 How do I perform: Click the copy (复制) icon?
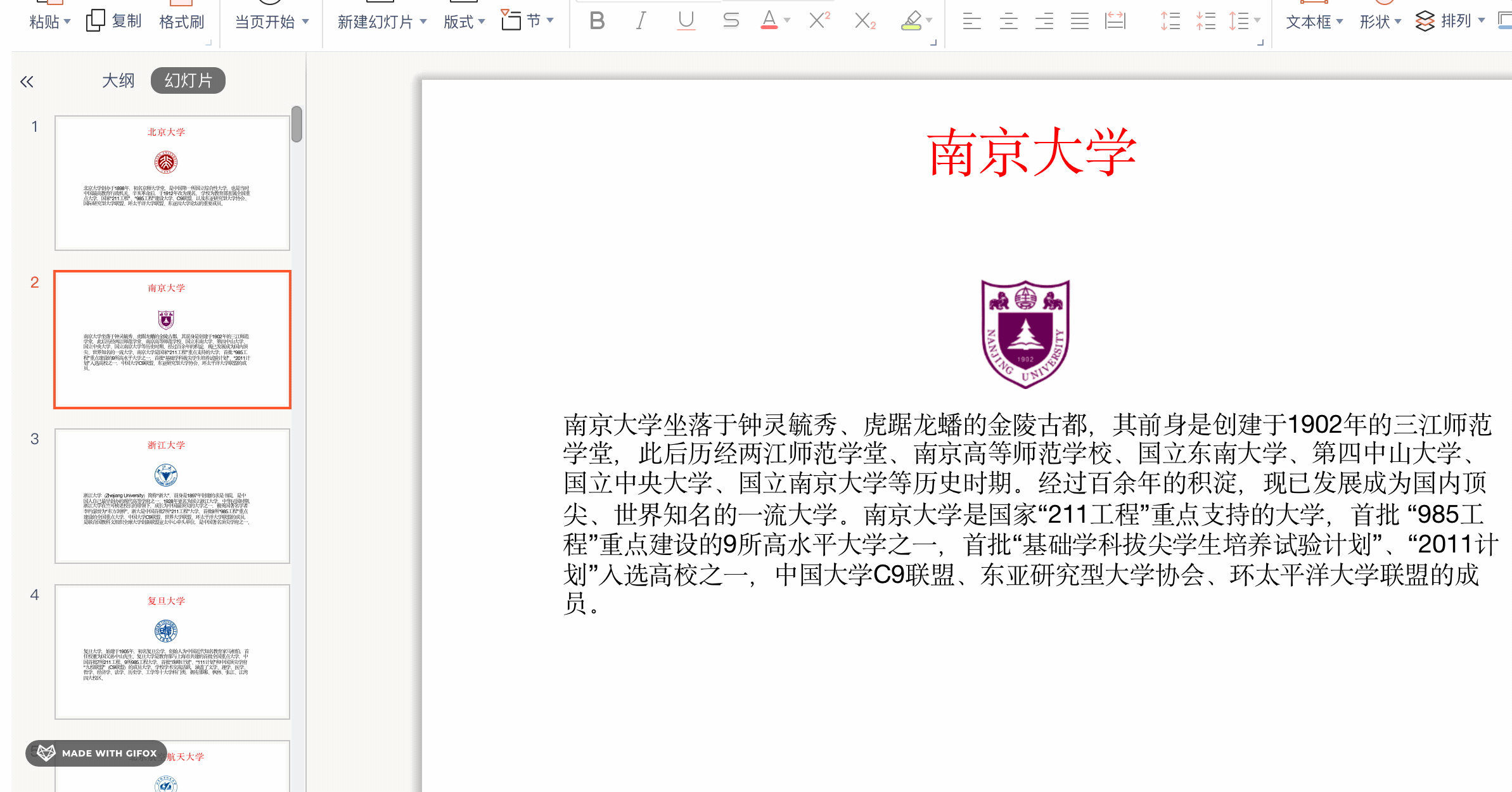(95, 21)
